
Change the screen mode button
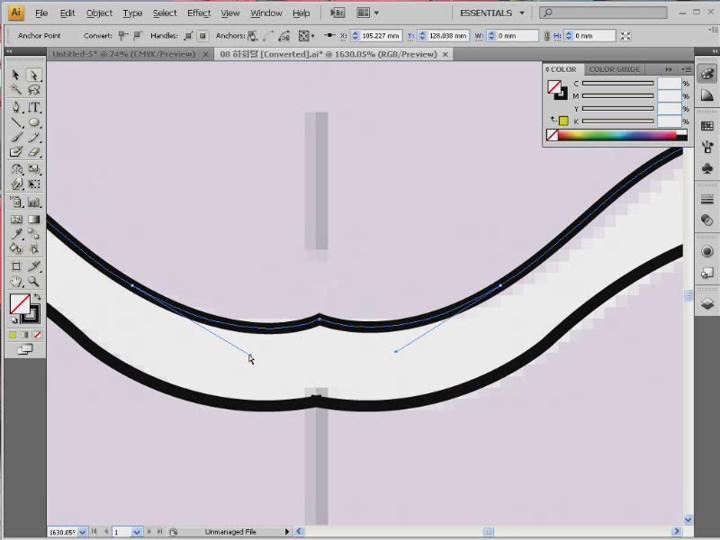(25, 350)
